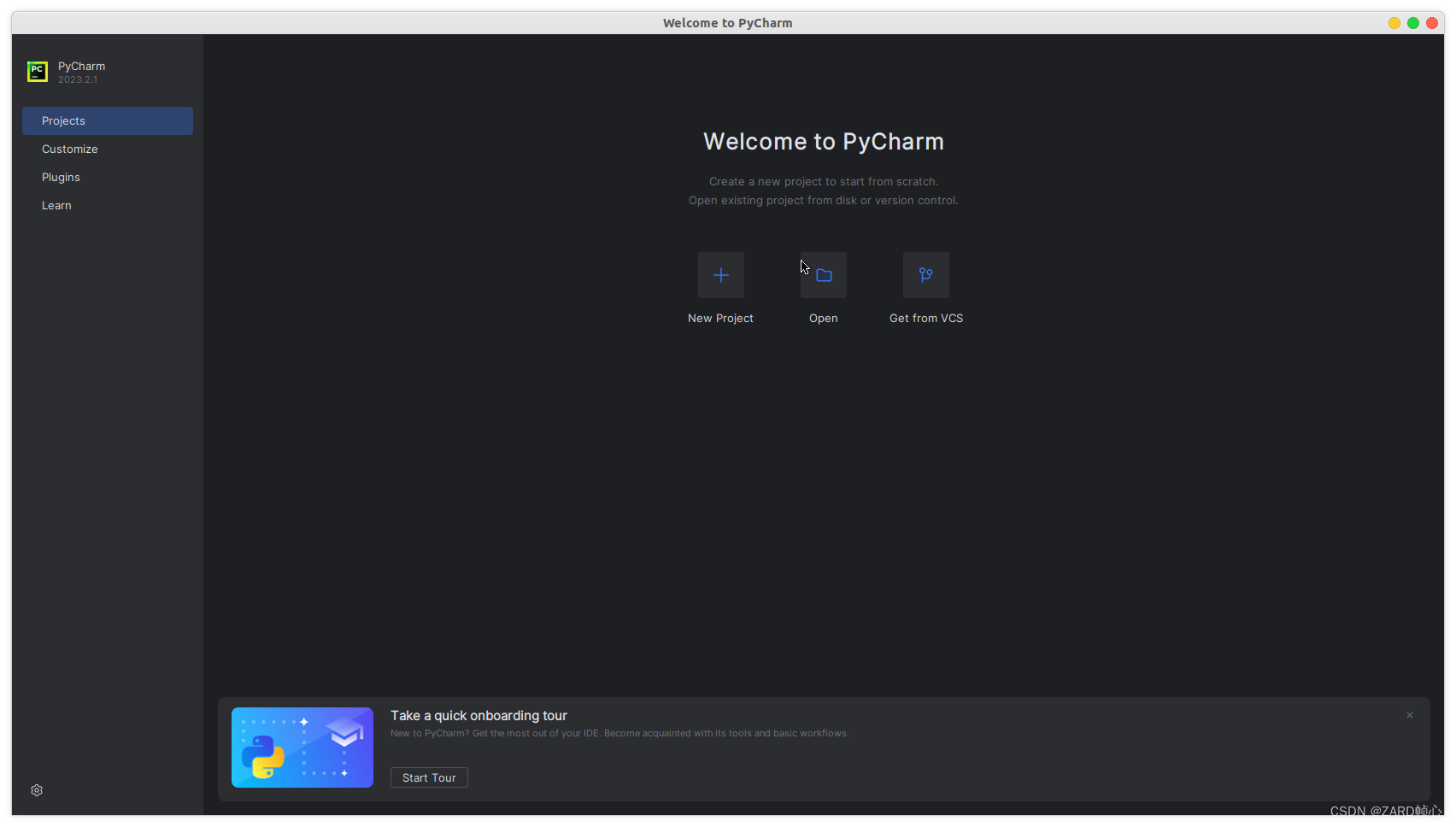Click the Open folder icon

pos(824,275)
